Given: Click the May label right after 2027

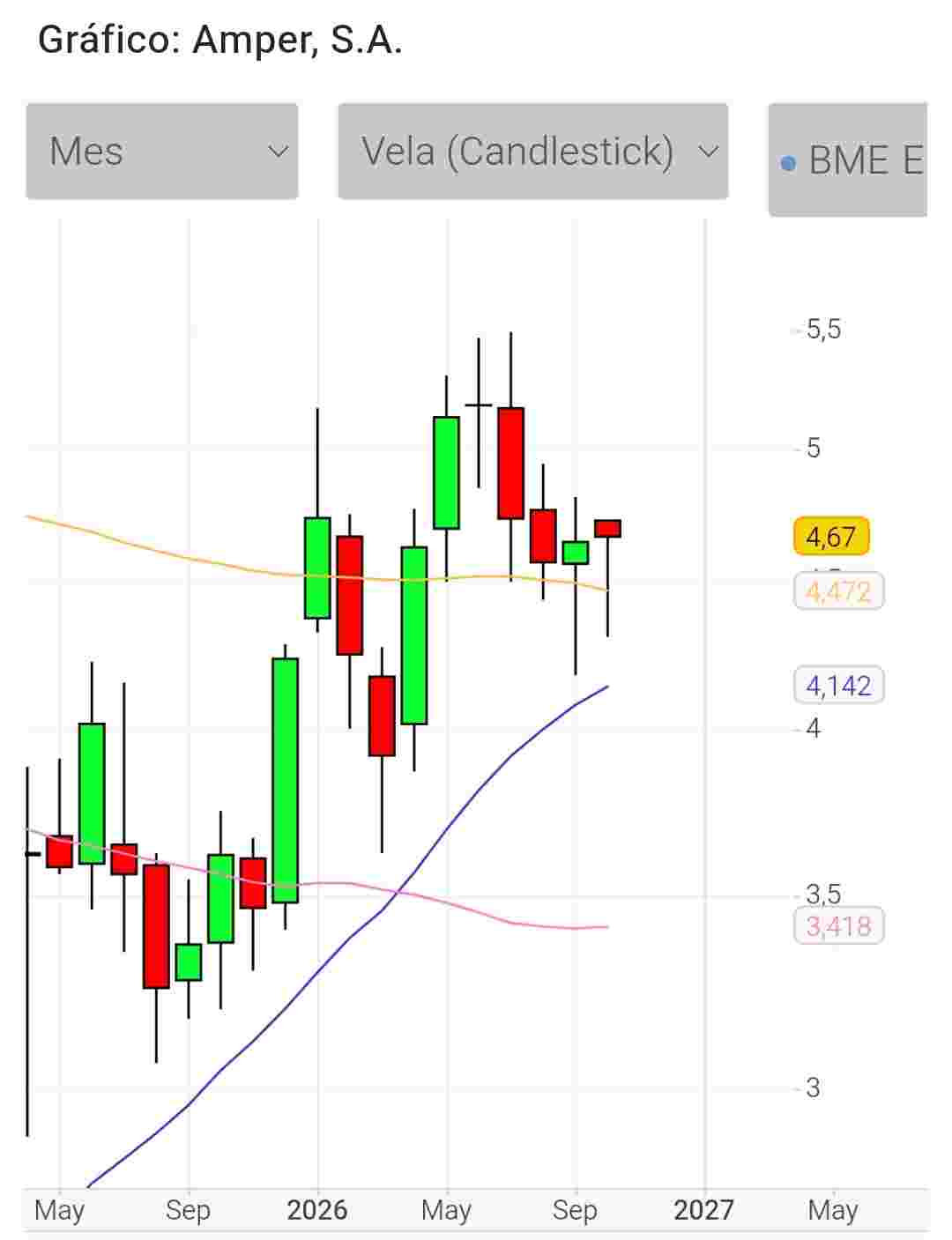Looking at the screenshot, I should click(833, 1211).
